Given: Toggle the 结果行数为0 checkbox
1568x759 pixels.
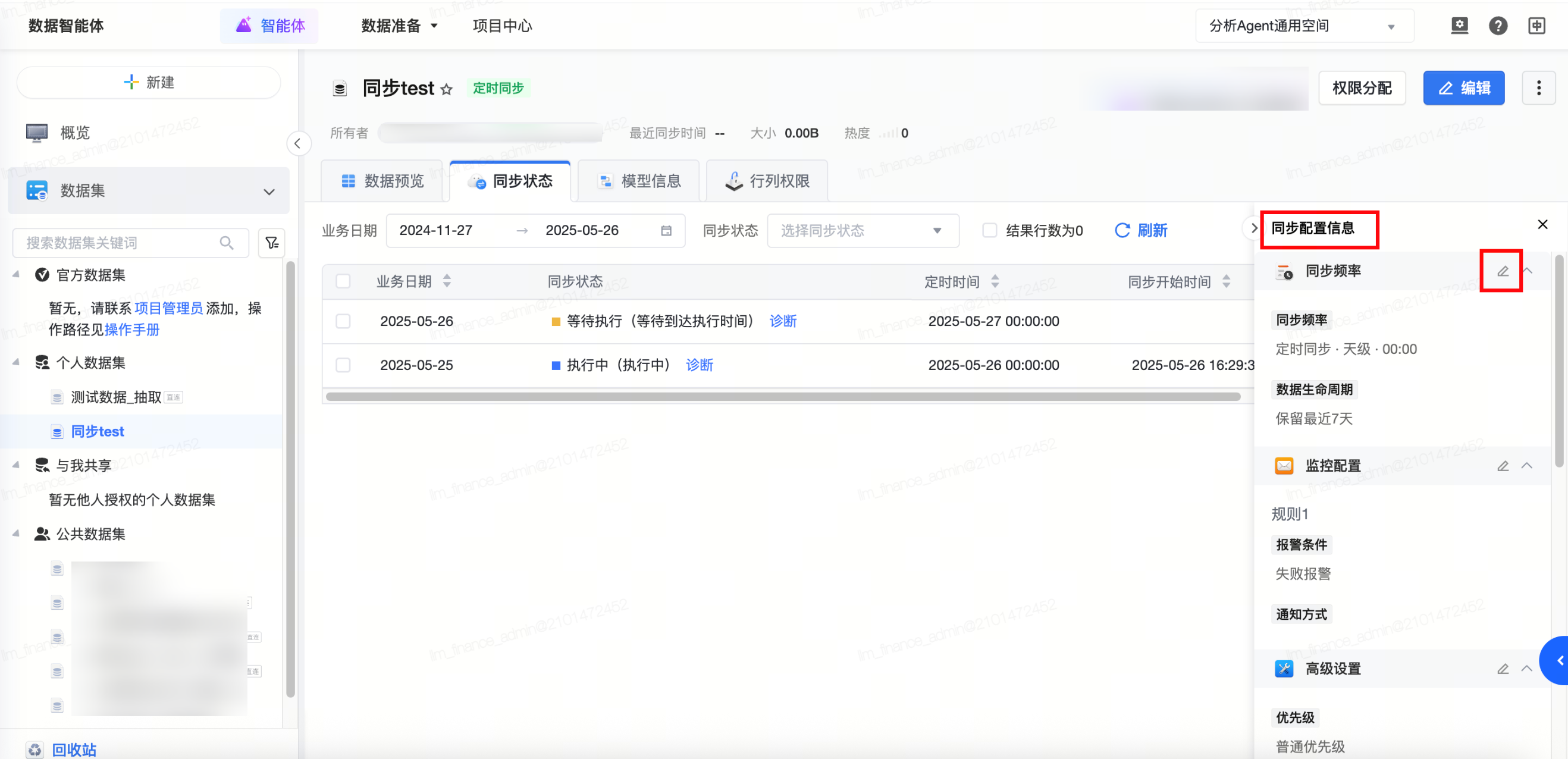Looking at the screenshot, I should [x=990, y=231].
